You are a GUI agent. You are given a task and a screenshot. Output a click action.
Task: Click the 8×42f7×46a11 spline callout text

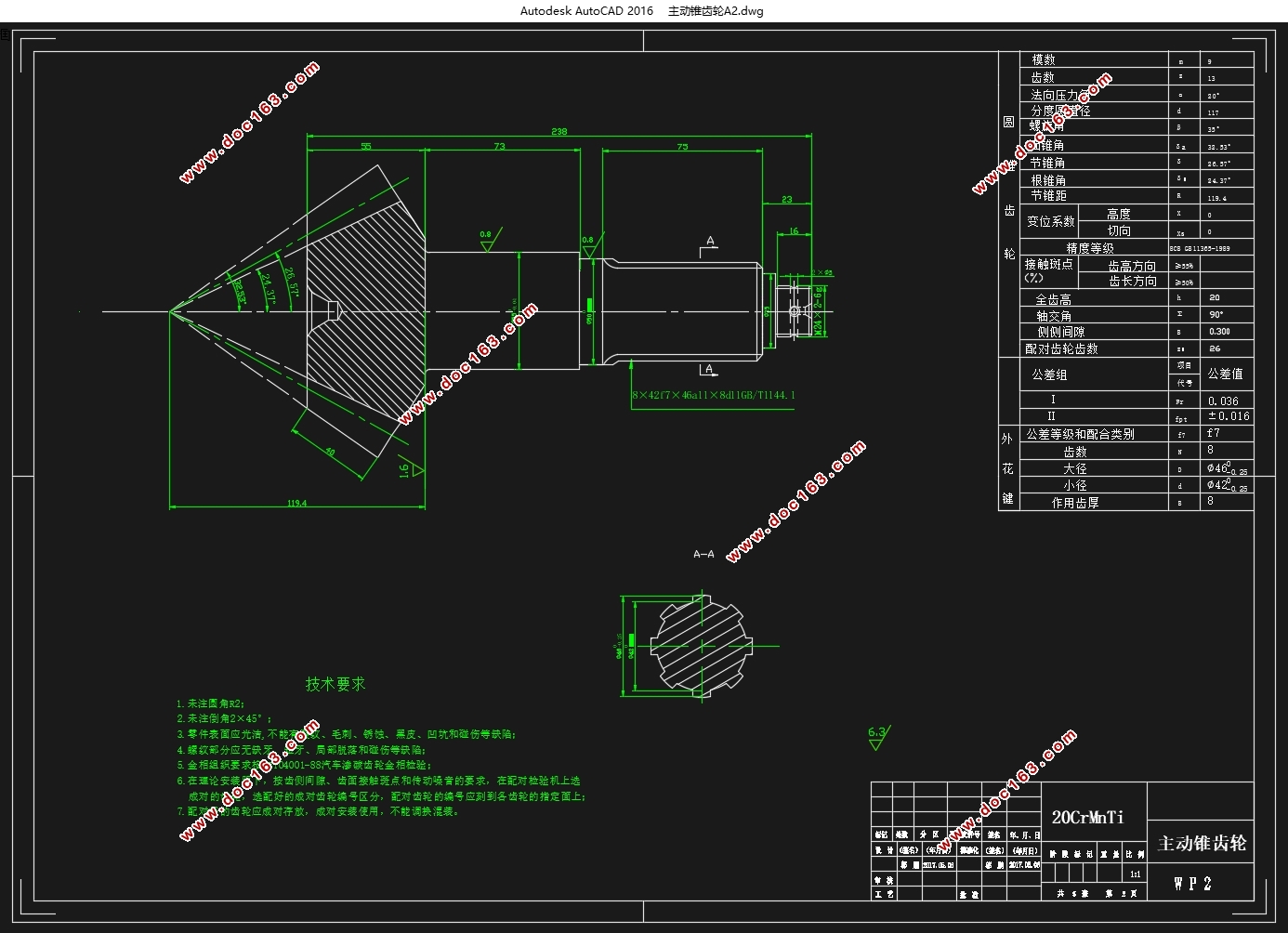713,395
